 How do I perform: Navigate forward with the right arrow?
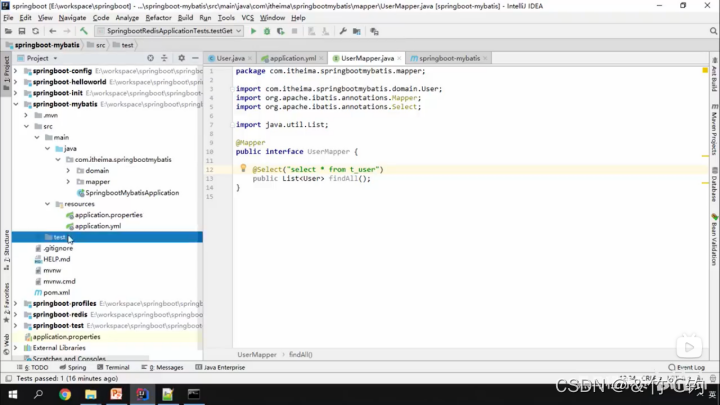(67, 31)
